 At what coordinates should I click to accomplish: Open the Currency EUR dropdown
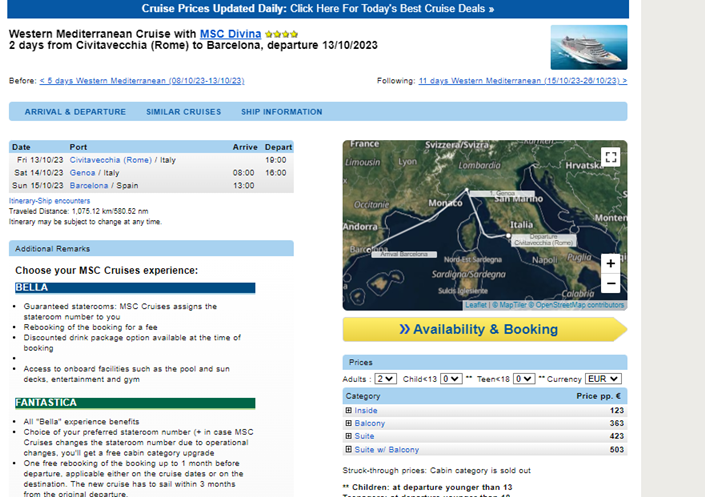click(x=603, y=379)
